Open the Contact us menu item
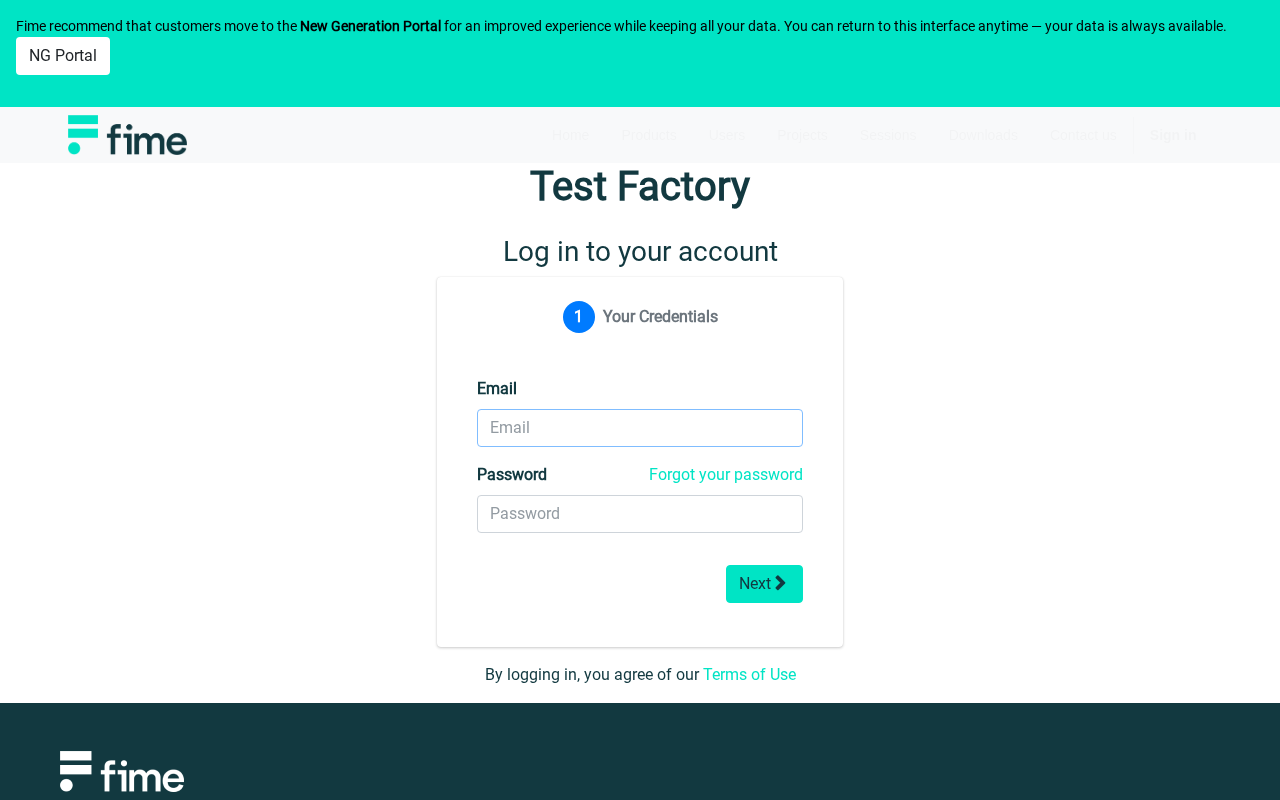1280x800 pixels. click(1083, 135)
